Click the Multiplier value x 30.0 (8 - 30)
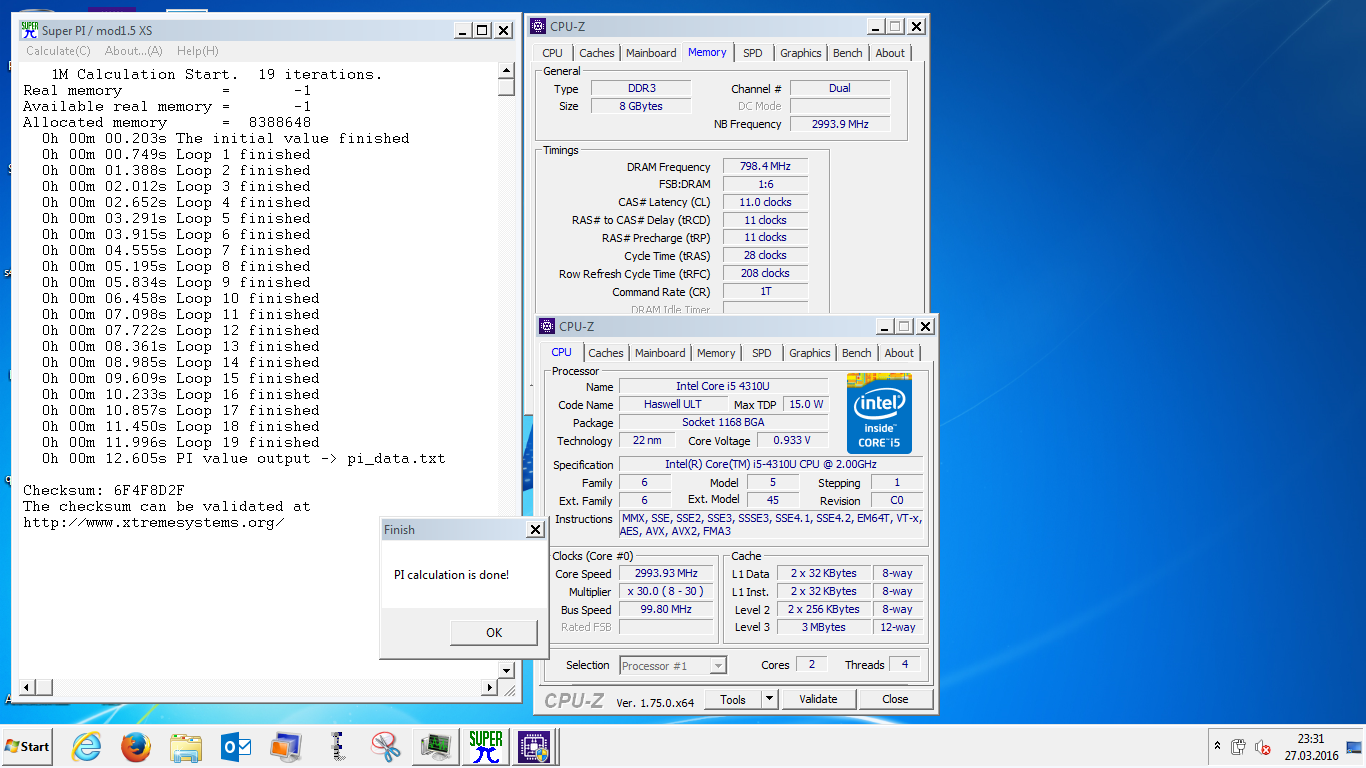The image size is (1366, 768). click(x=666, y=592)
